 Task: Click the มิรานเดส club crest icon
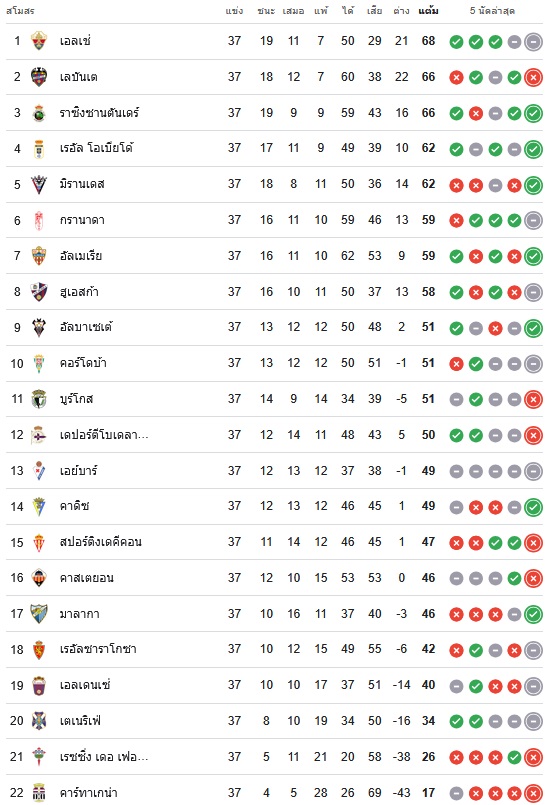click(x=39, y=184)
